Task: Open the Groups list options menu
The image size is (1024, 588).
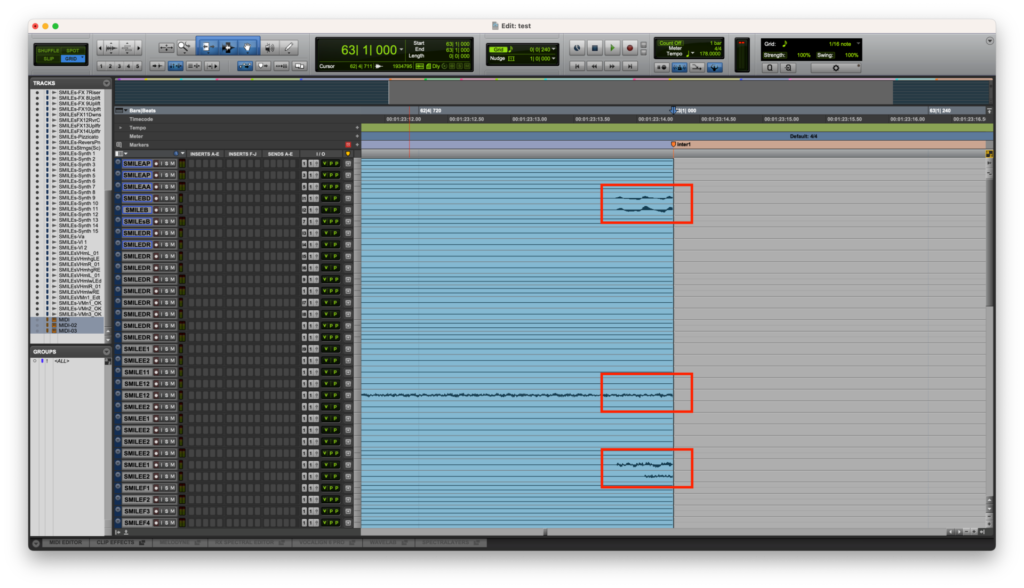Action: [x=106, y=351]
